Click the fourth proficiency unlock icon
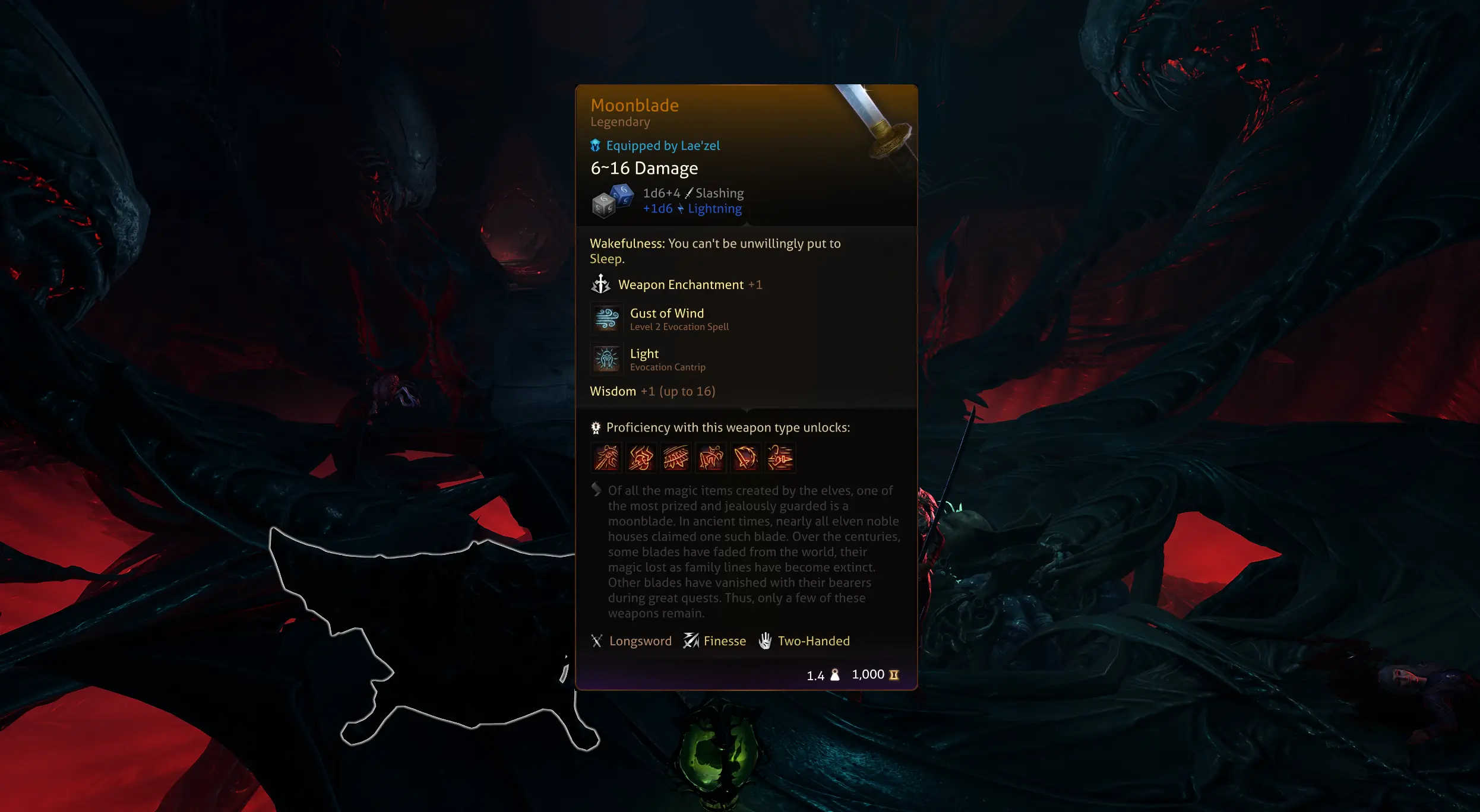The width and height of the screenshot is (1480, 812). click(711, 458)
